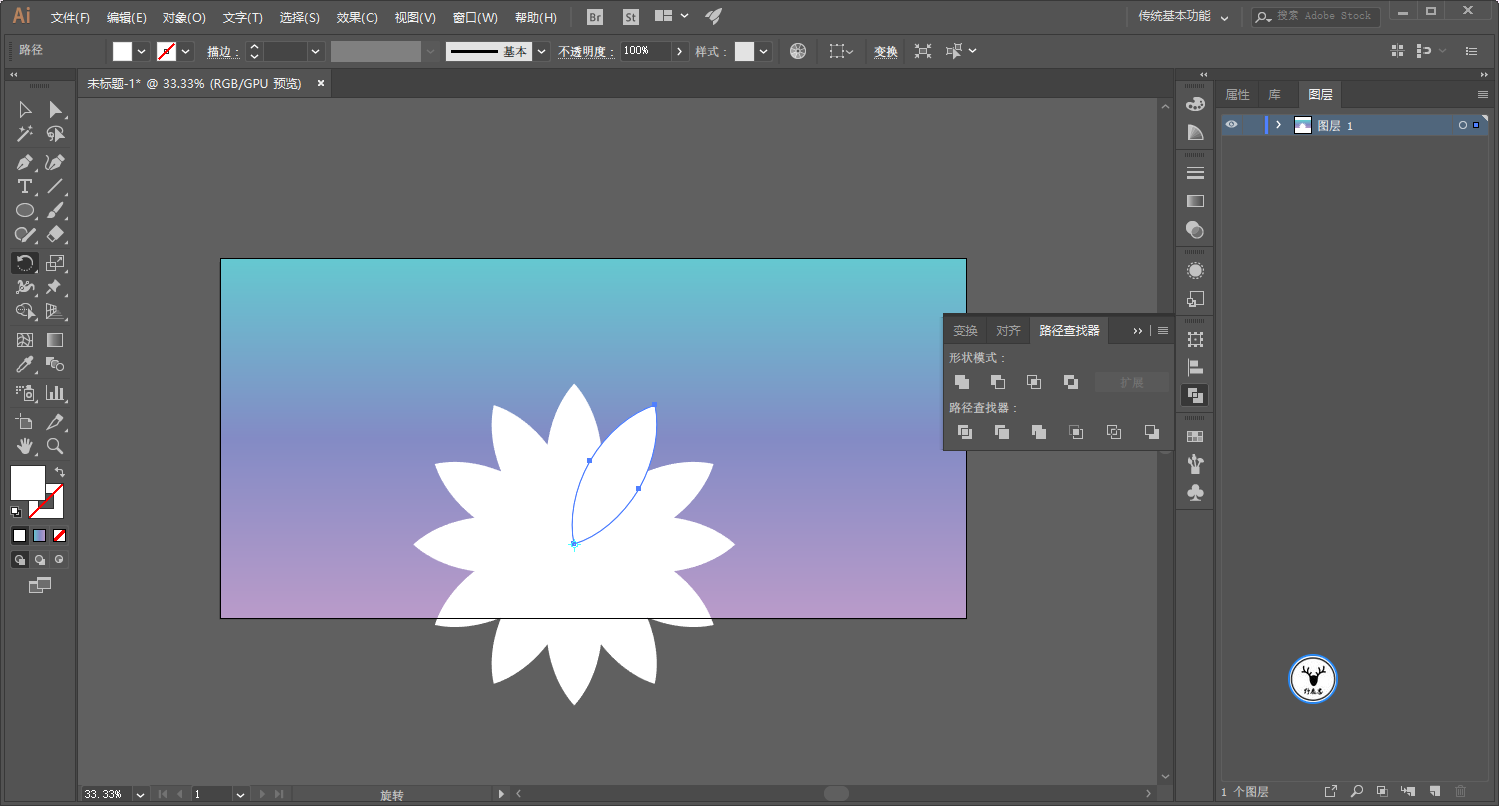Select the Line Segment tool
The image size is (1499, 806).
pos(55,186)
